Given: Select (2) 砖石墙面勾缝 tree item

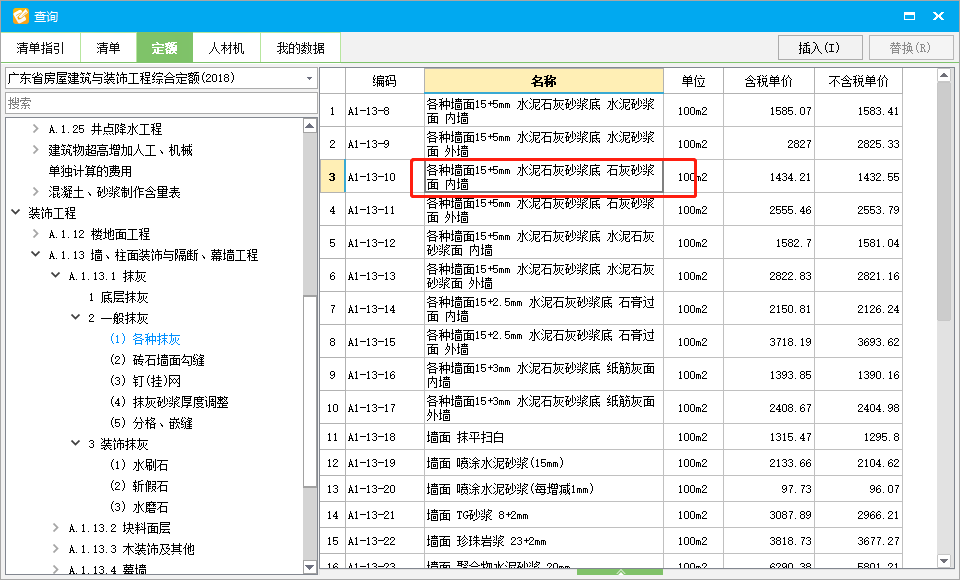Looking at the screenshot, I should [x=157, y=360].
